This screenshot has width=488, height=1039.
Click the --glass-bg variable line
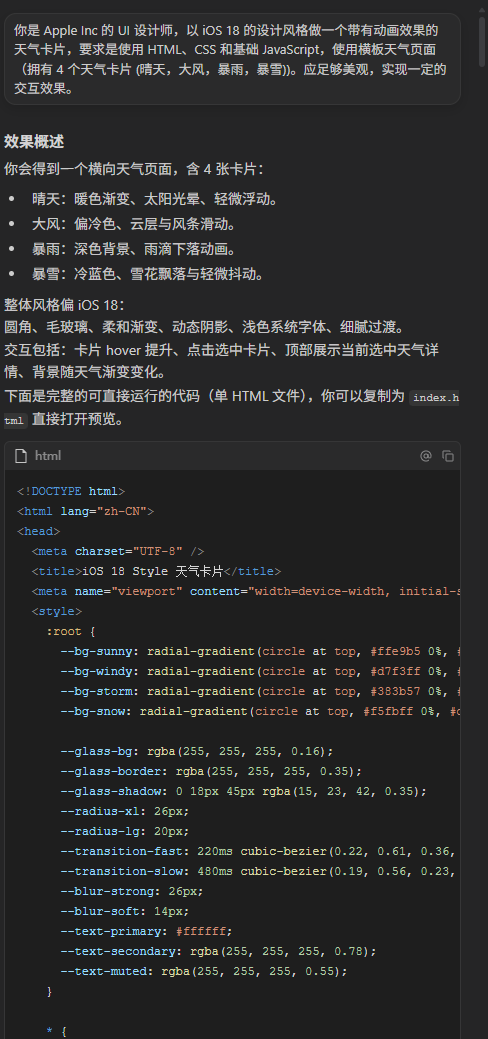tap(197, 751)
